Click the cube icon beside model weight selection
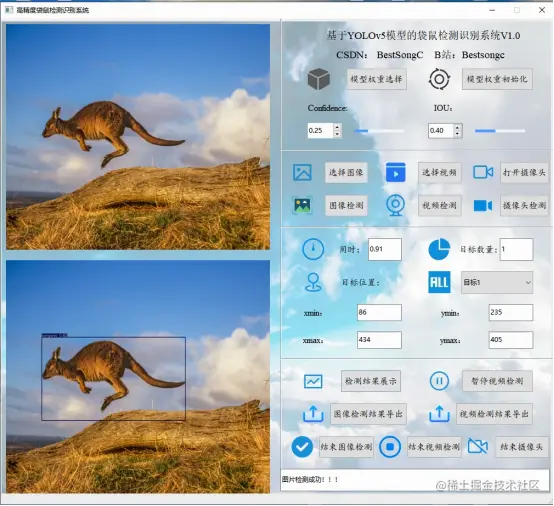The width and height of the screenshot is (554, 506). 319,79
